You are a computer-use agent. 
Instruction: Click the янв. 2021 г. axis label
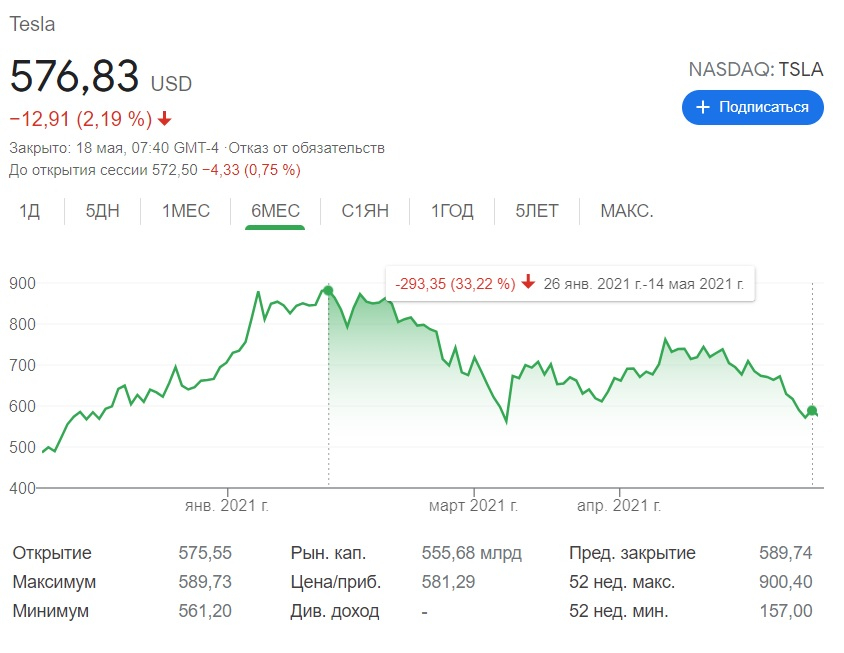coord(227,505)
